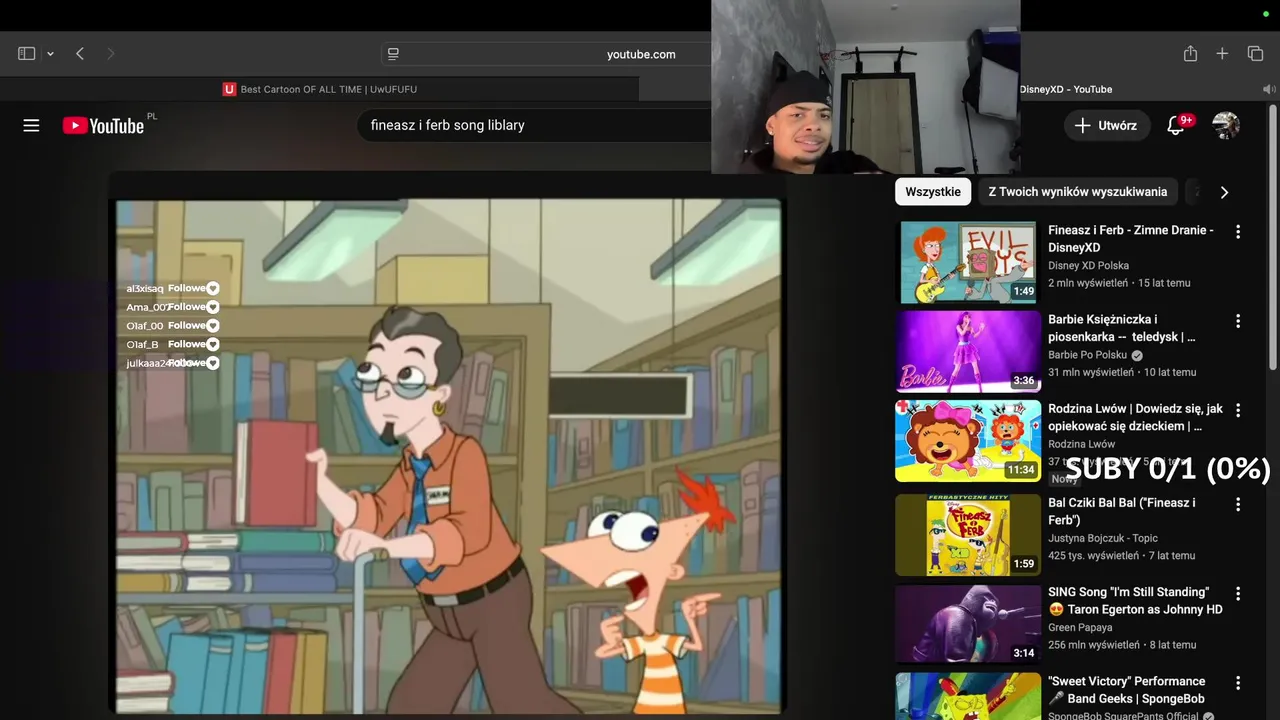1280x720 pixels.
Task: Click the Phineas and Ferb video player
Action: pyautogui.click(x=449, y=456)
